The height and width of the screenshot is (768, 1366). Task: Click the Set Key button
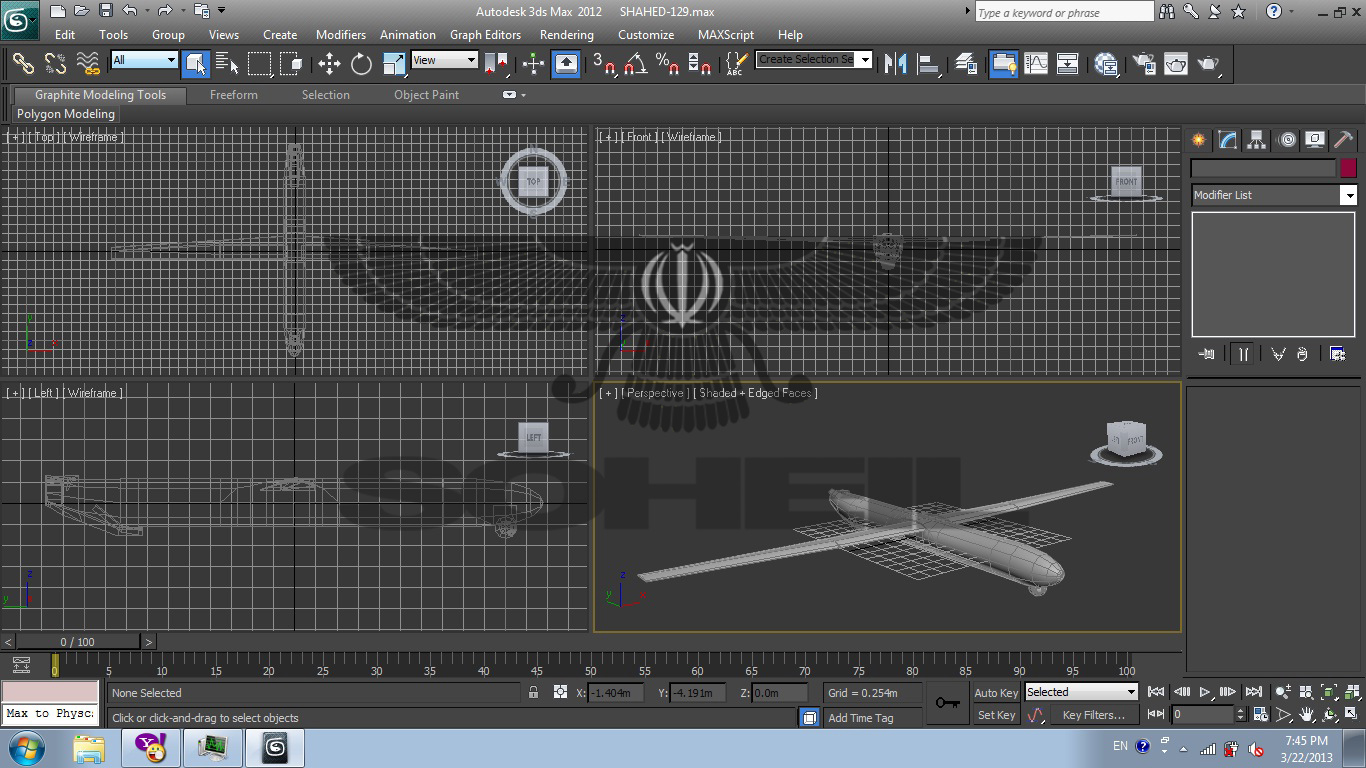point(996,715)
